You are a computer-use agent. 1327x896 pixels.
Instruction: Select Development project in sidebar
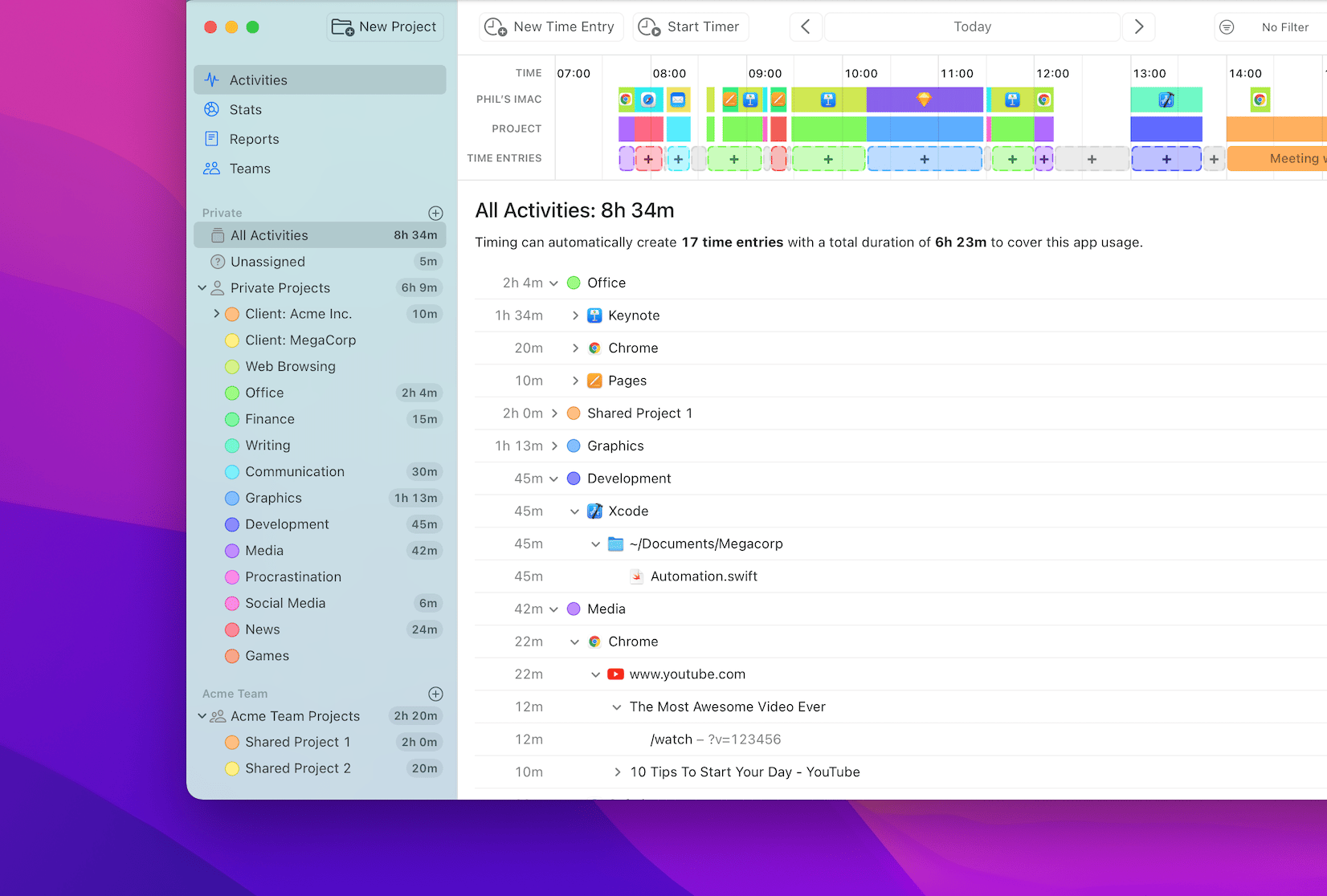(x=320, y=524)
